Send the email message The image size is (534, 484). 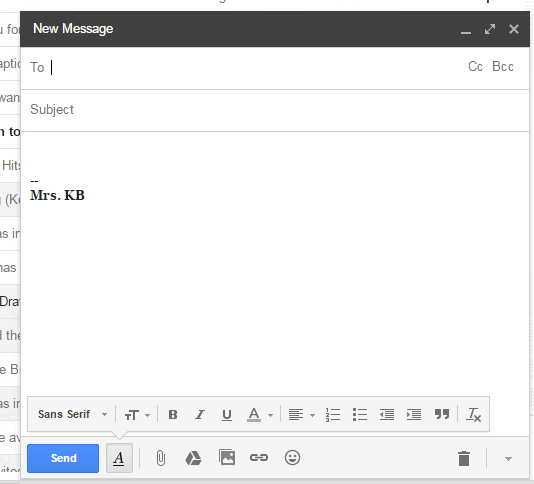(x=63, y=458)
